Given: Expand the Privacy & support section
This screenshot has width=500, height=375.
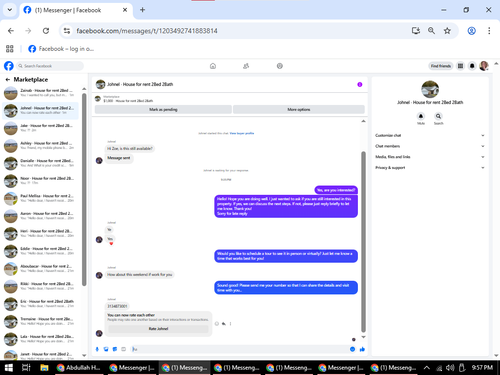Looking at the screenshot, I should click(x=430, y=168).
